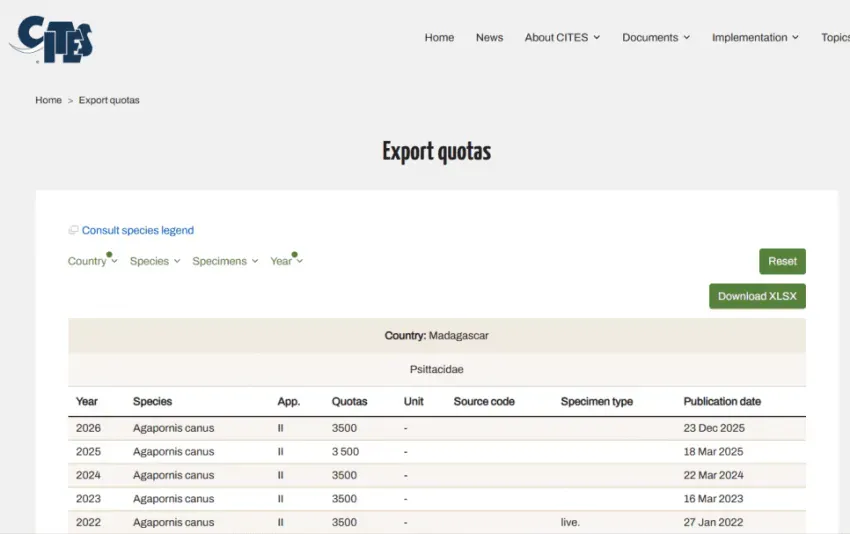Open the News menu item
The height and width of the screenshot is (534, 850).
pyautogui.click(x=490, y=37)
